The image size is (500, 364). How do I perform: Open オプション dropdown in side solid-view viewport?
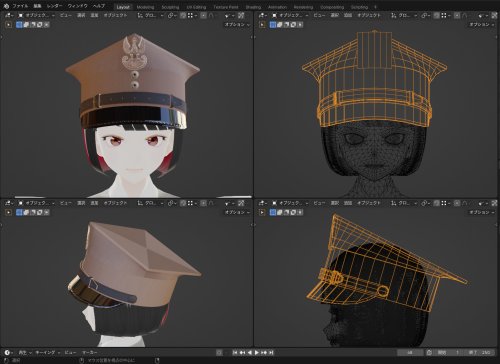coord(237,212)
